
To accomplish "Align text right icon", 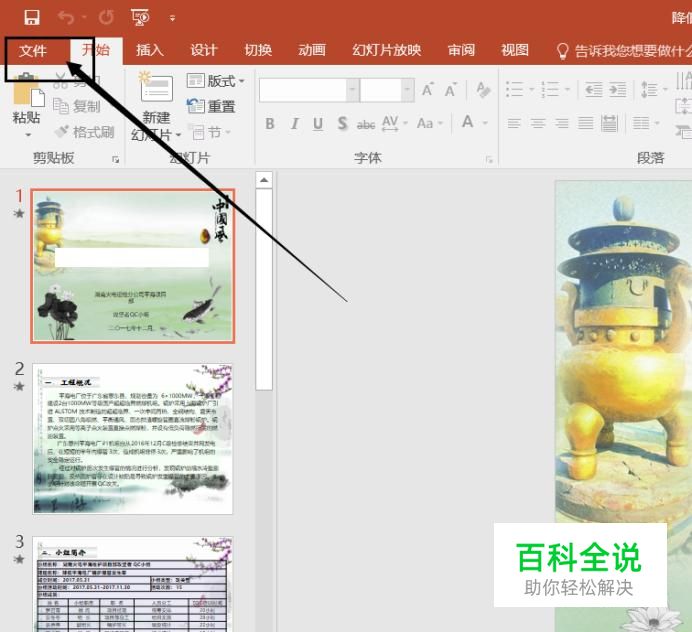I will pyautogui.click(x=562, y=123).
